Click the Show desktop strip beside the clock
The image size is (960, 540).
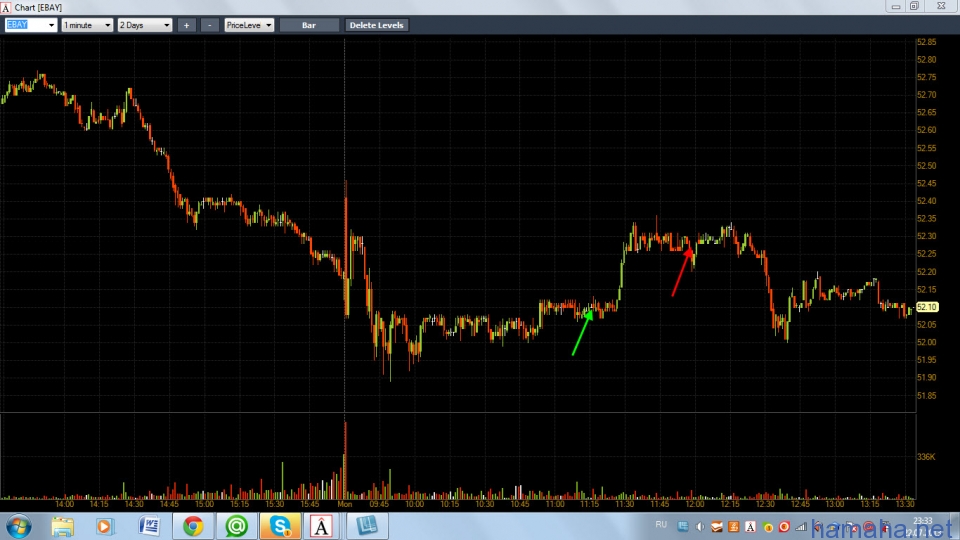955,527
